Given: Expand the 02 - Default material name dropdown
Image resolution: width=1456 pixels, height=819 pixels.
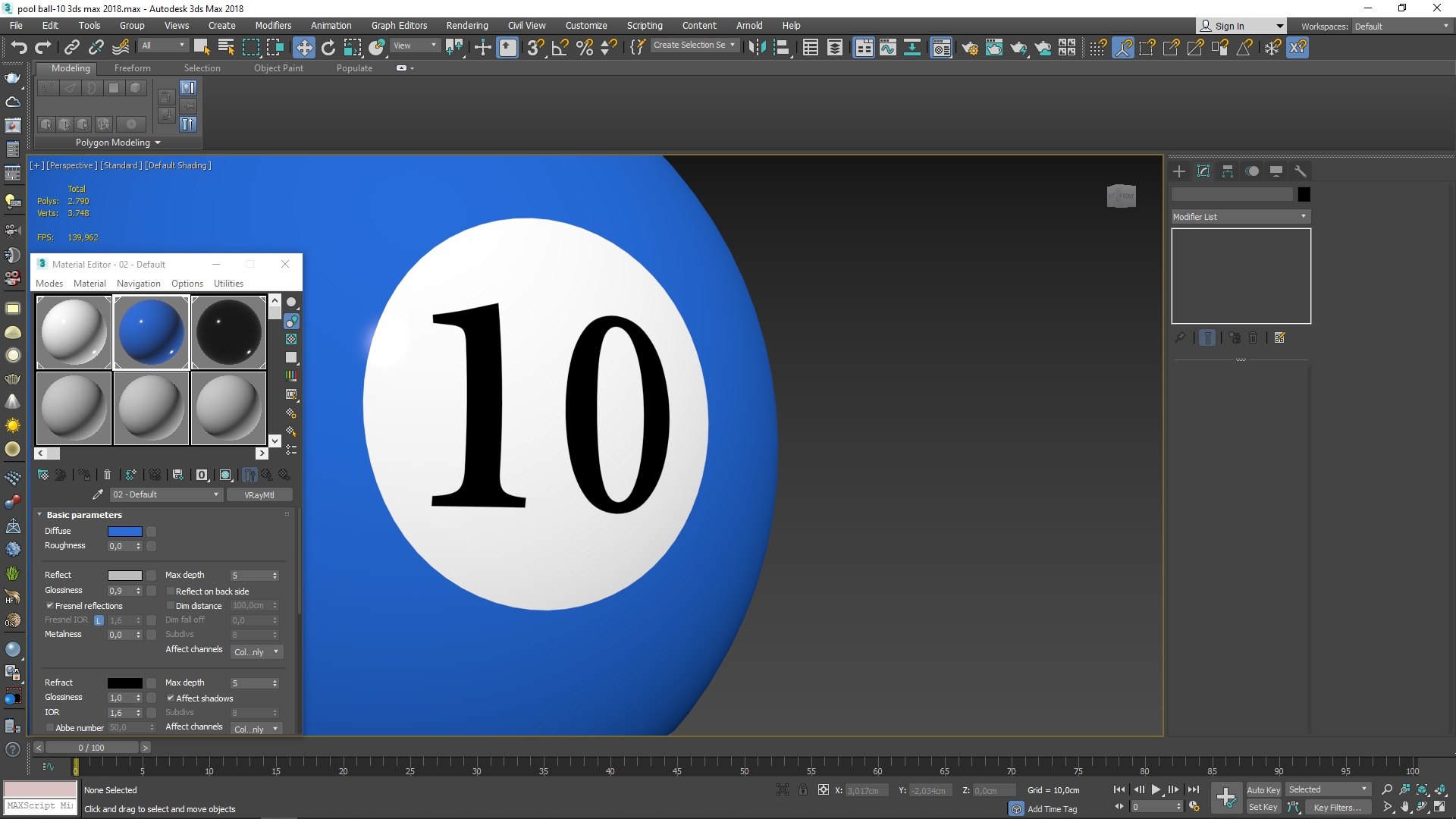Looking at the screenshot, I should click(216, 494).
